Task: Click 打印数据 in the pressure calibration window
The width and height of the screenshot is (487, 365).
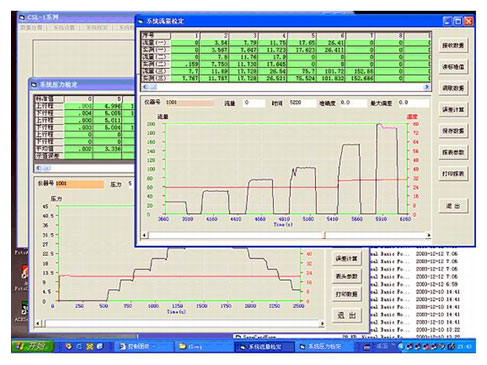Action: (x=347, y=294)
